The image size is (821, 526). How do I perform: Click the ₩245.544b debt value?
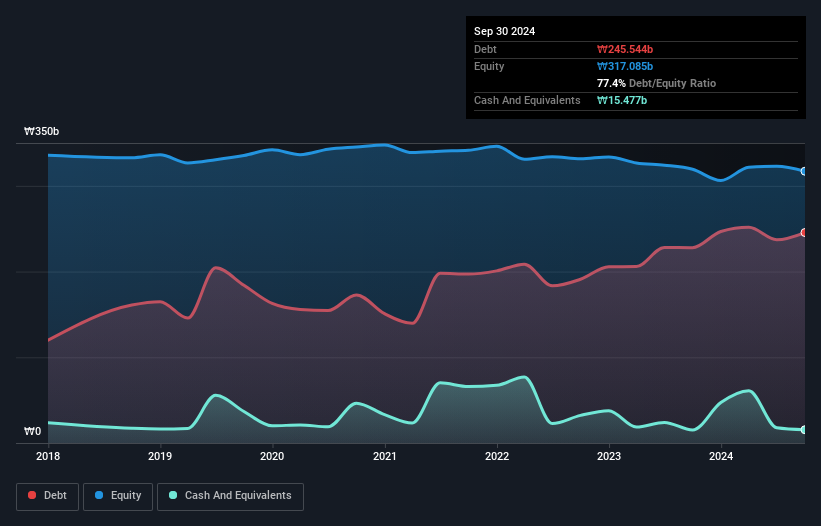coord(625,49)
